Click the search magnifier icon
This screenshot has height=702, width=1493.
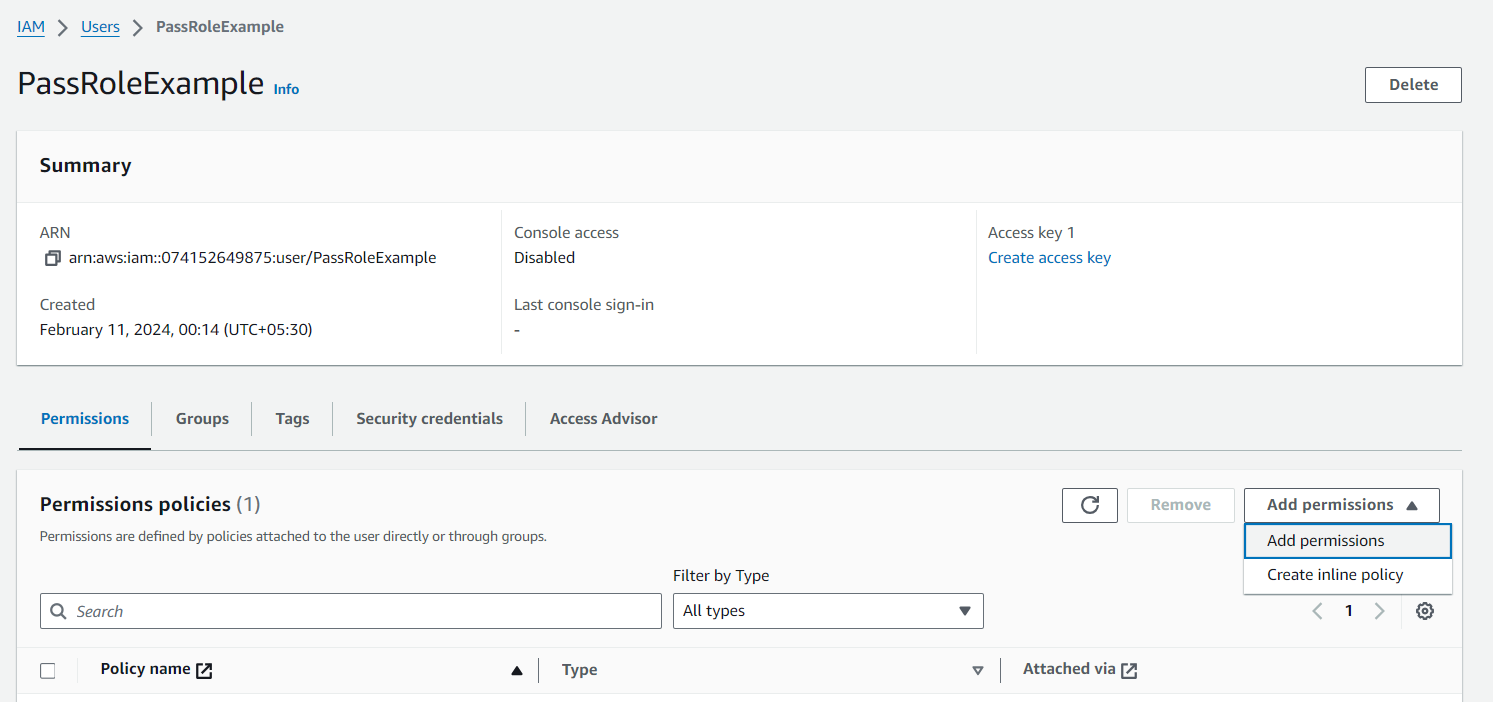pos(58,610)
